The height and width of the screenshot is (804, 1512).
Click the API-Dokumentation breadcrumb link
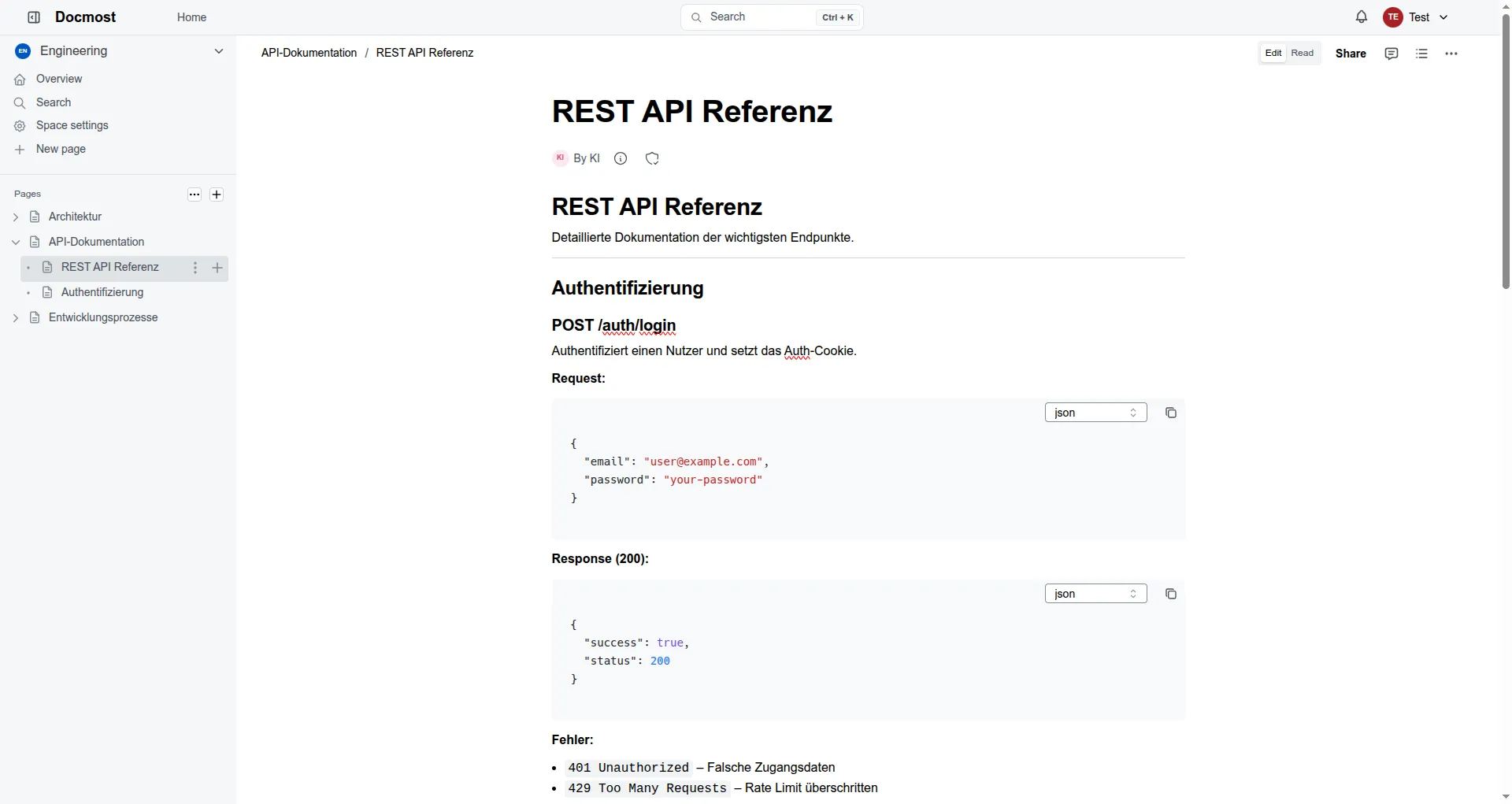coord(309,53)
